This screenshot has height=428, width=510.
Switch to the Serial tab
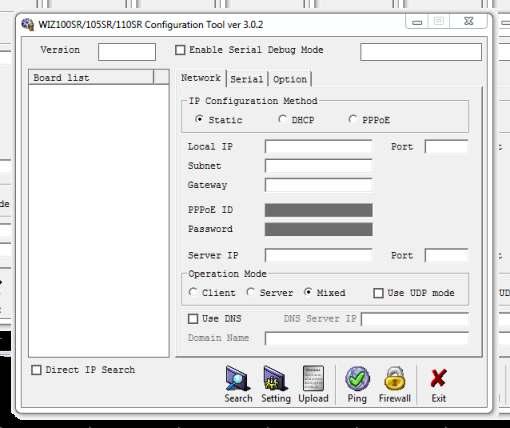pos(247,79)
